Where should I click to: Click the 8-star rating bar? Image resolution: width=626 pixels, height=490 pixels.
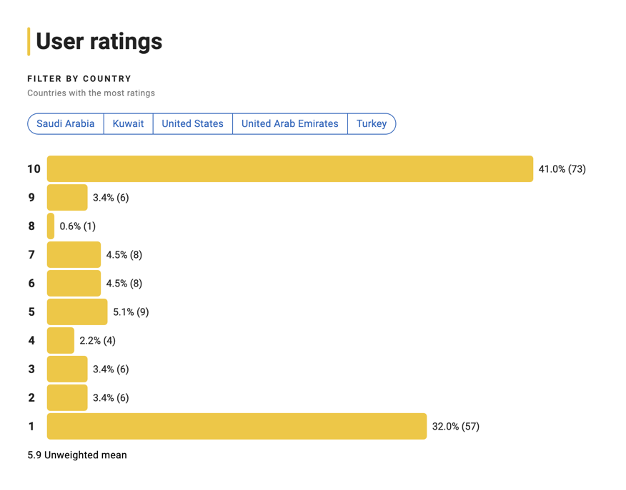click(51, 226)
